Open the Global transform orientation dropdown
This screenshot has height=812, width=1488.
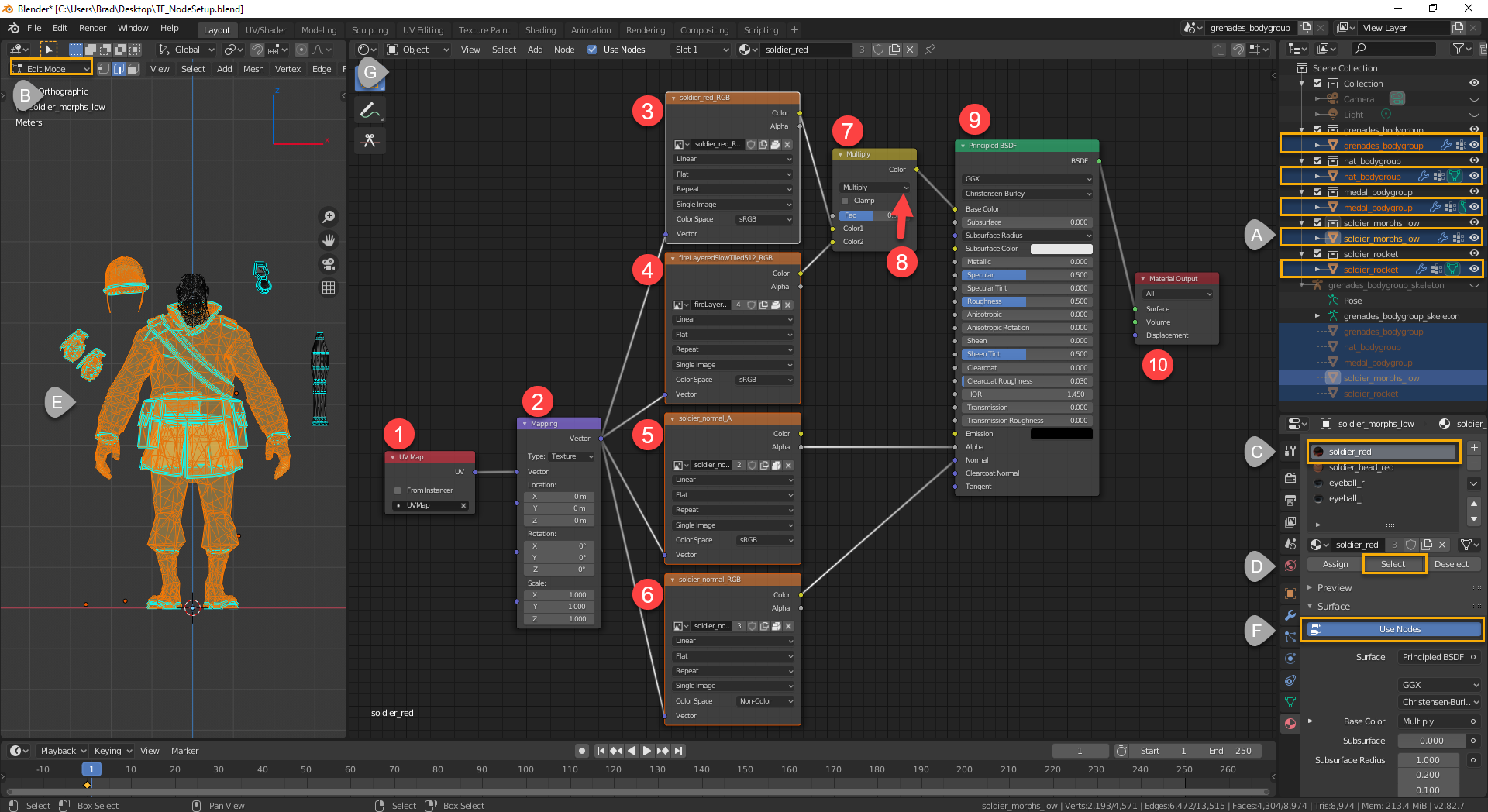[187, 50]
